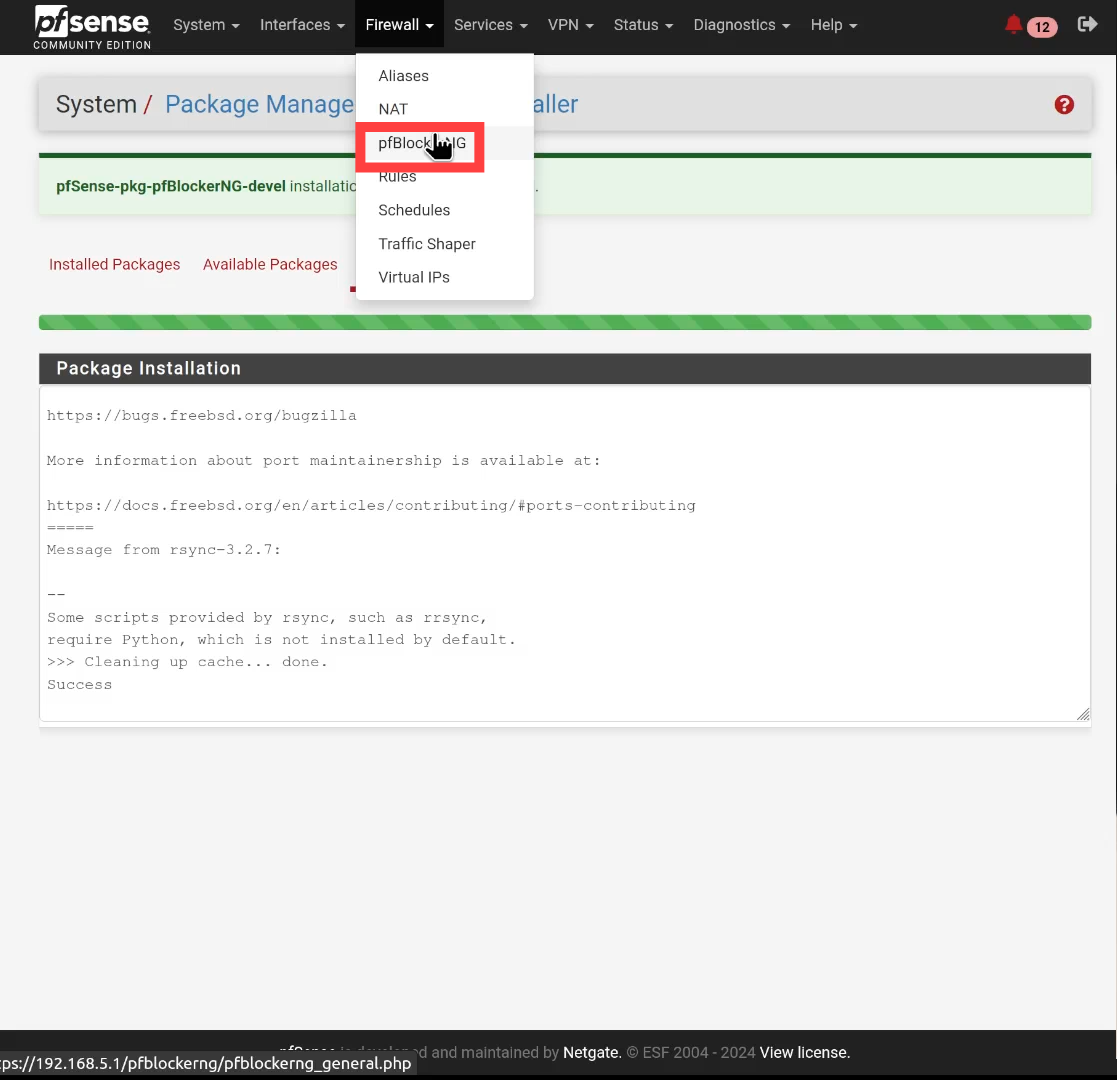
Task: Open the Diagnostics dropdown menu
Action: tap(742, 25)
